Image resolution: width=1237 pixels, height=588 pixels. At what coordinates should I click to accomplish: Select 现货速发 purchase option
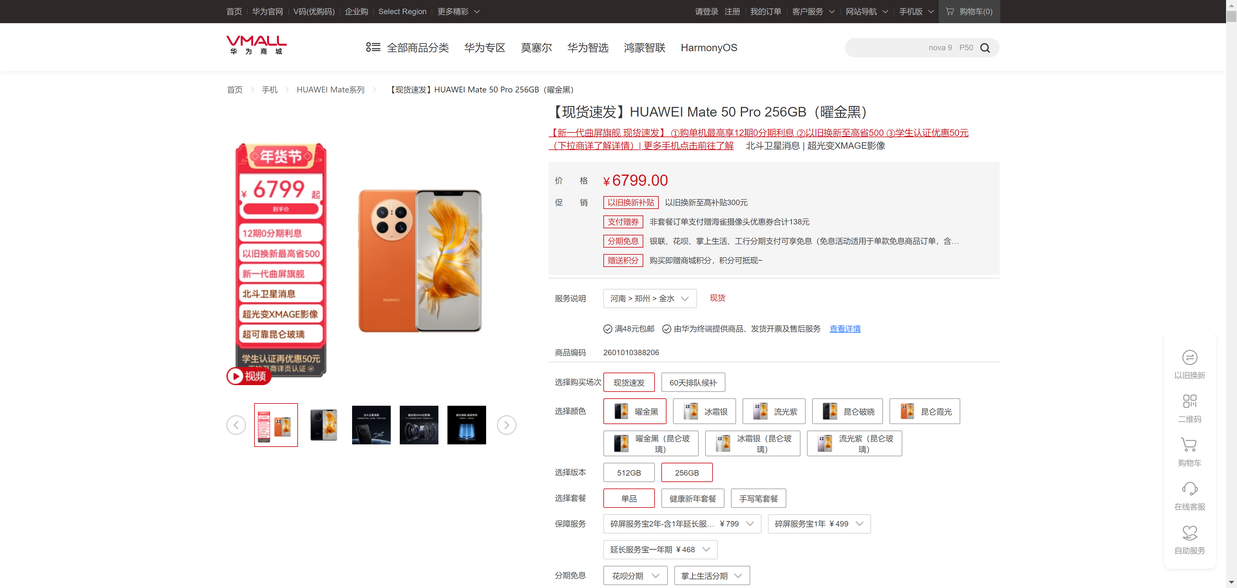click(629, 383)
